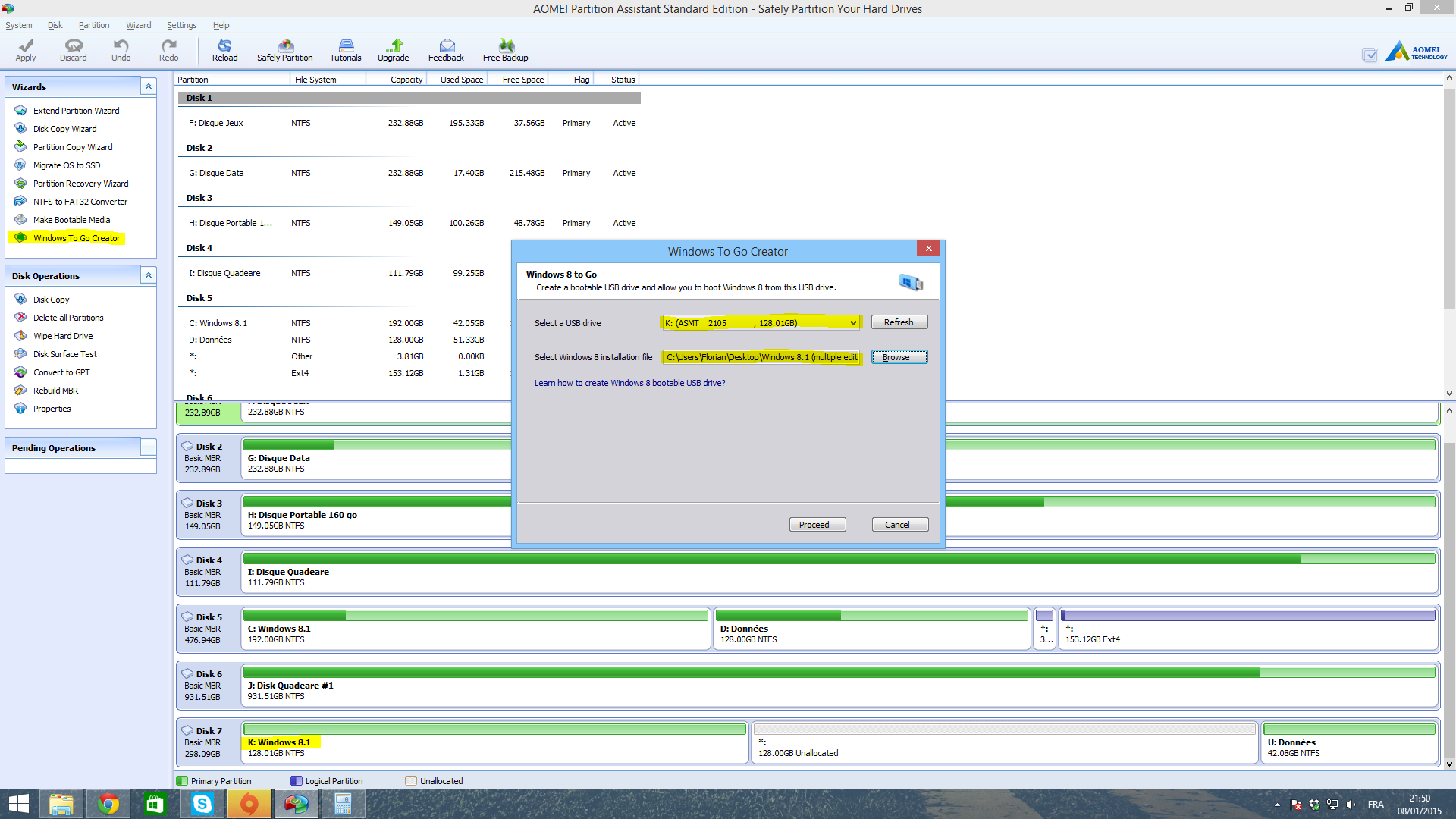Toggle the Pending Operations panel expander
This screenshot has height=819, width=1456.
click(x=149, y=447)
